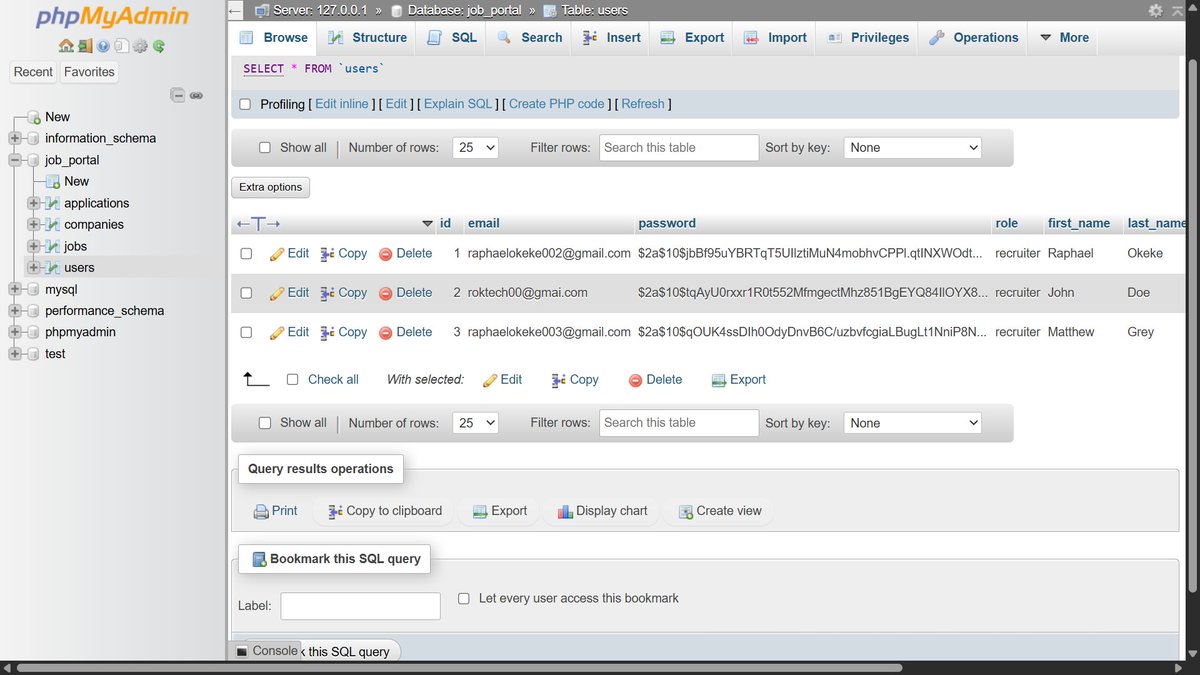Click the green reload navigation panel icon
Image resolution: width=1200 pixels, height=675 pixels.
(158, 46)
